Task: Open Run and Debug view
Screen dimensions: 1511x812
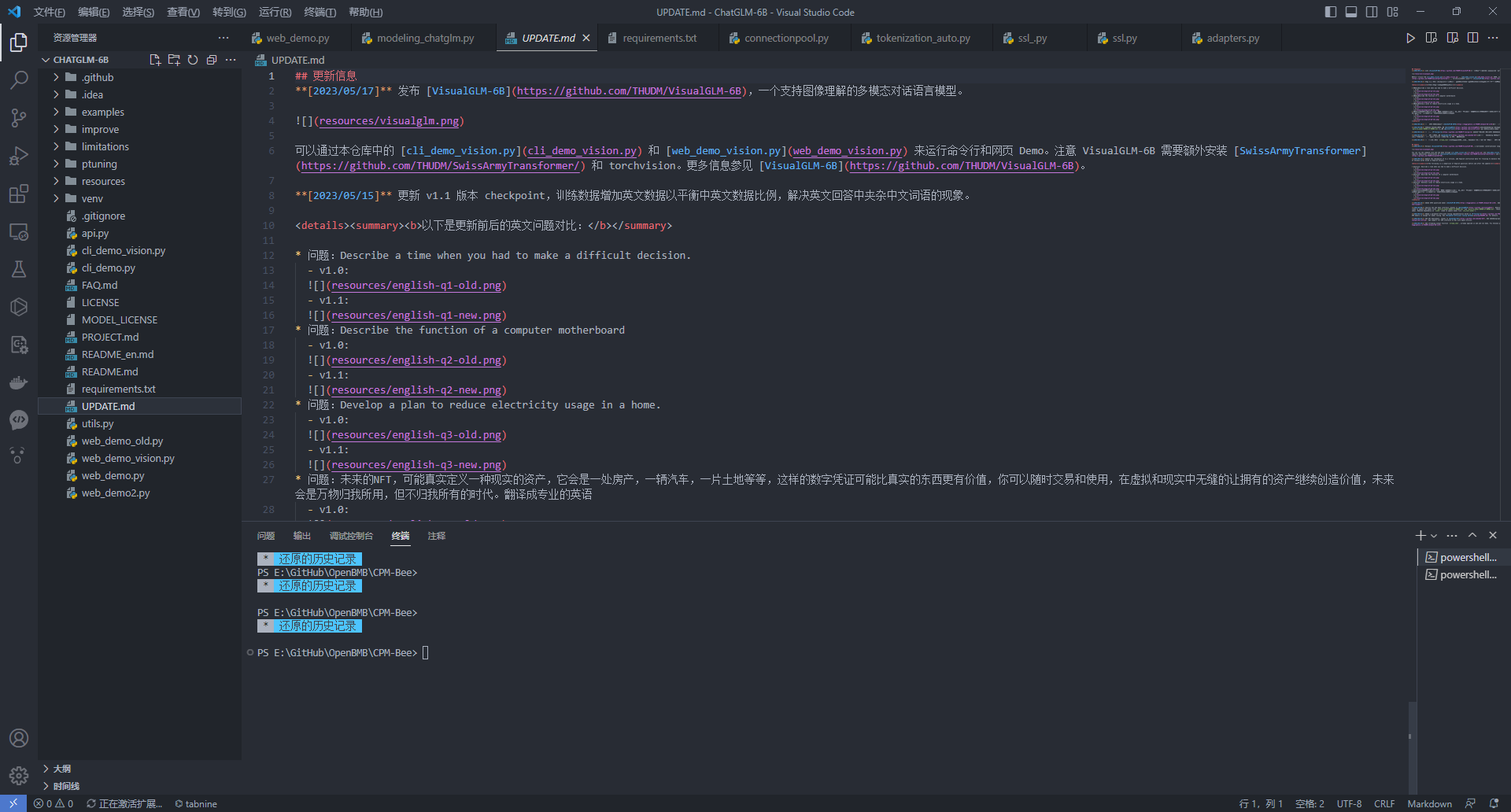Action: point(19,156)
